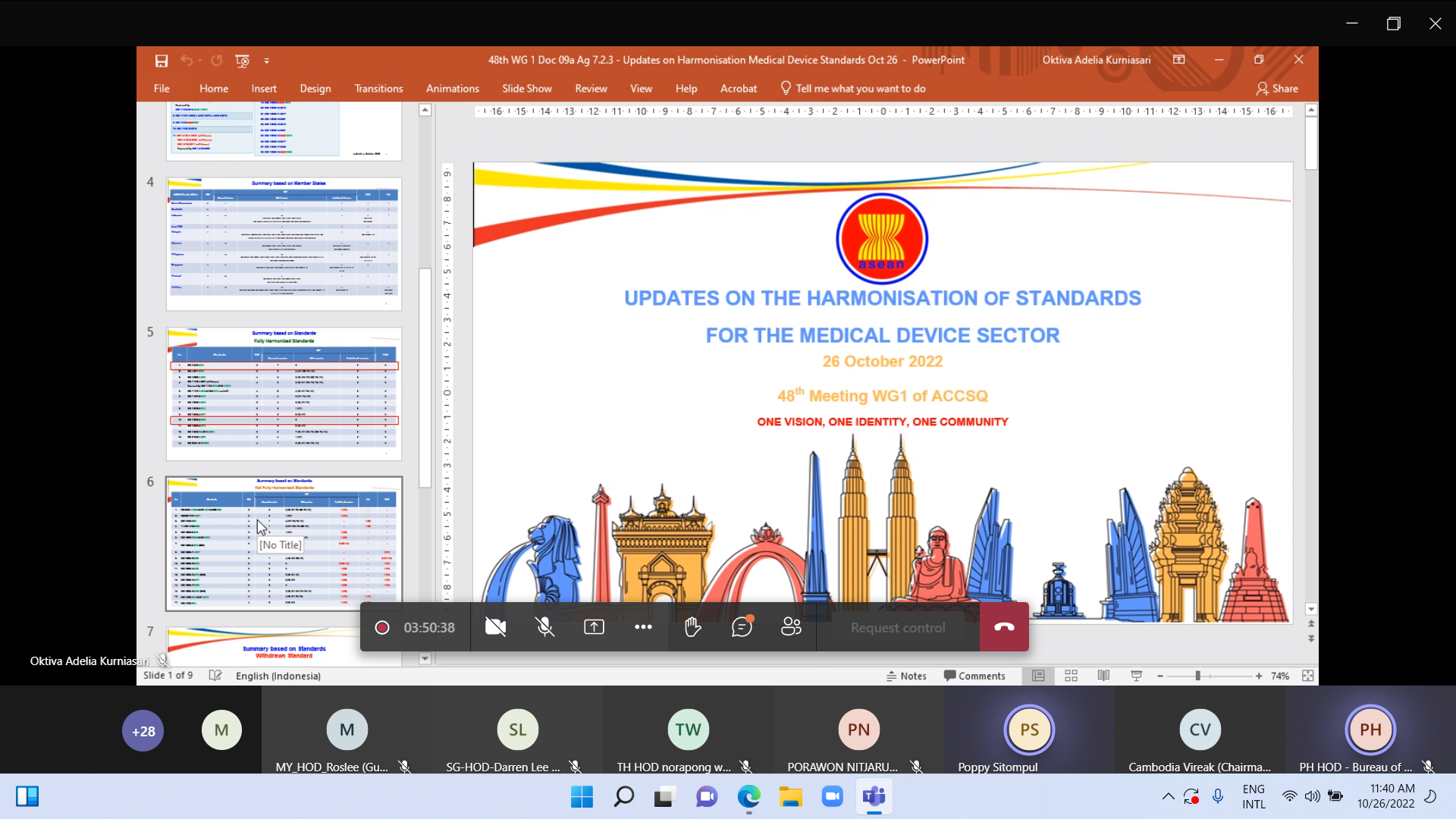The image size is (1456, 819).
Task: Open the File menu
Action: (162, 89)
